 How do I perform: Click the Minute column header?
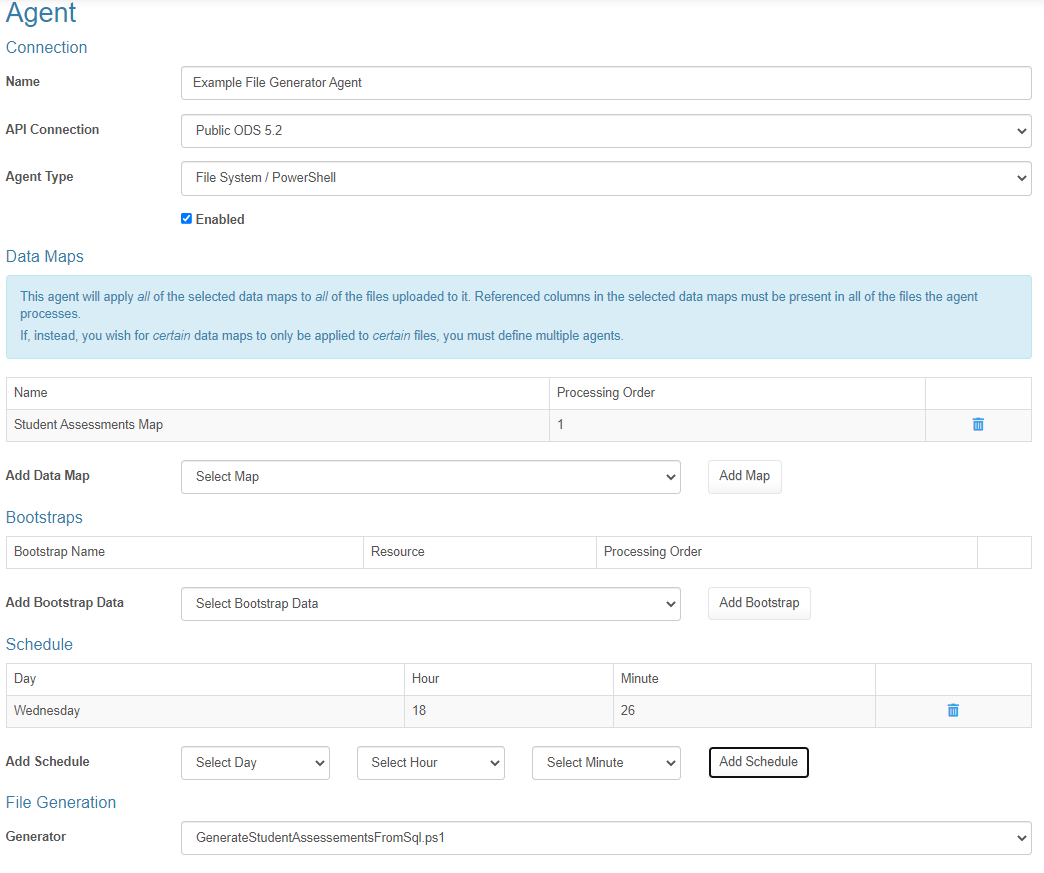639,679
